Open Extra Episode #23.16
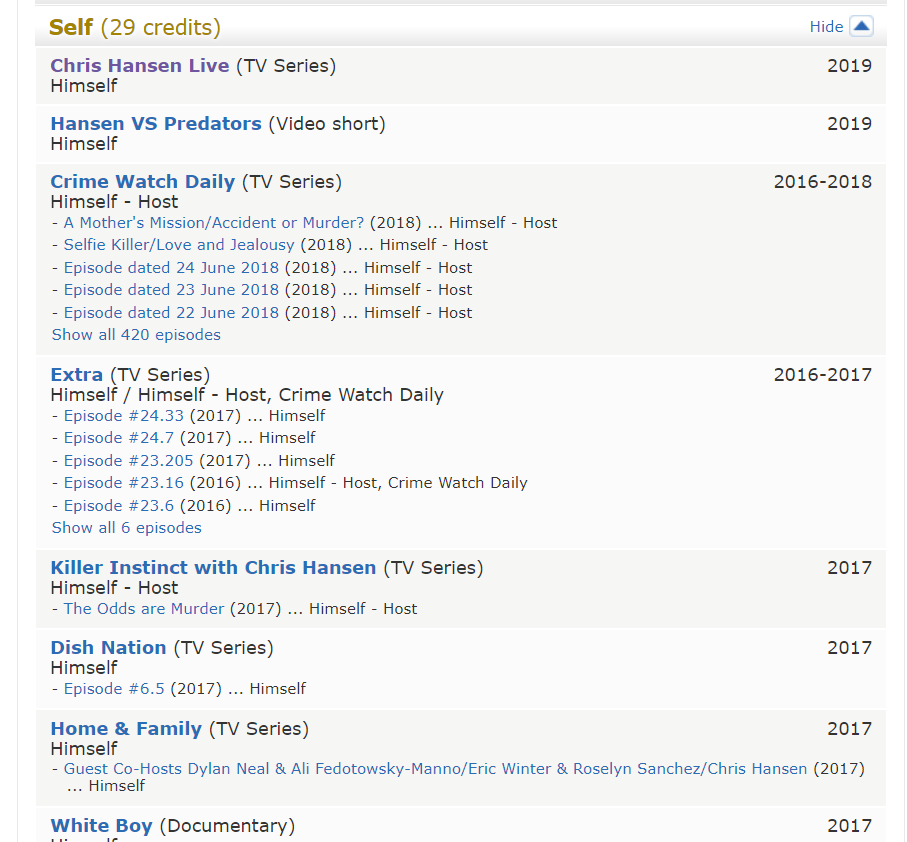907x842 pixels. [123, 483]
